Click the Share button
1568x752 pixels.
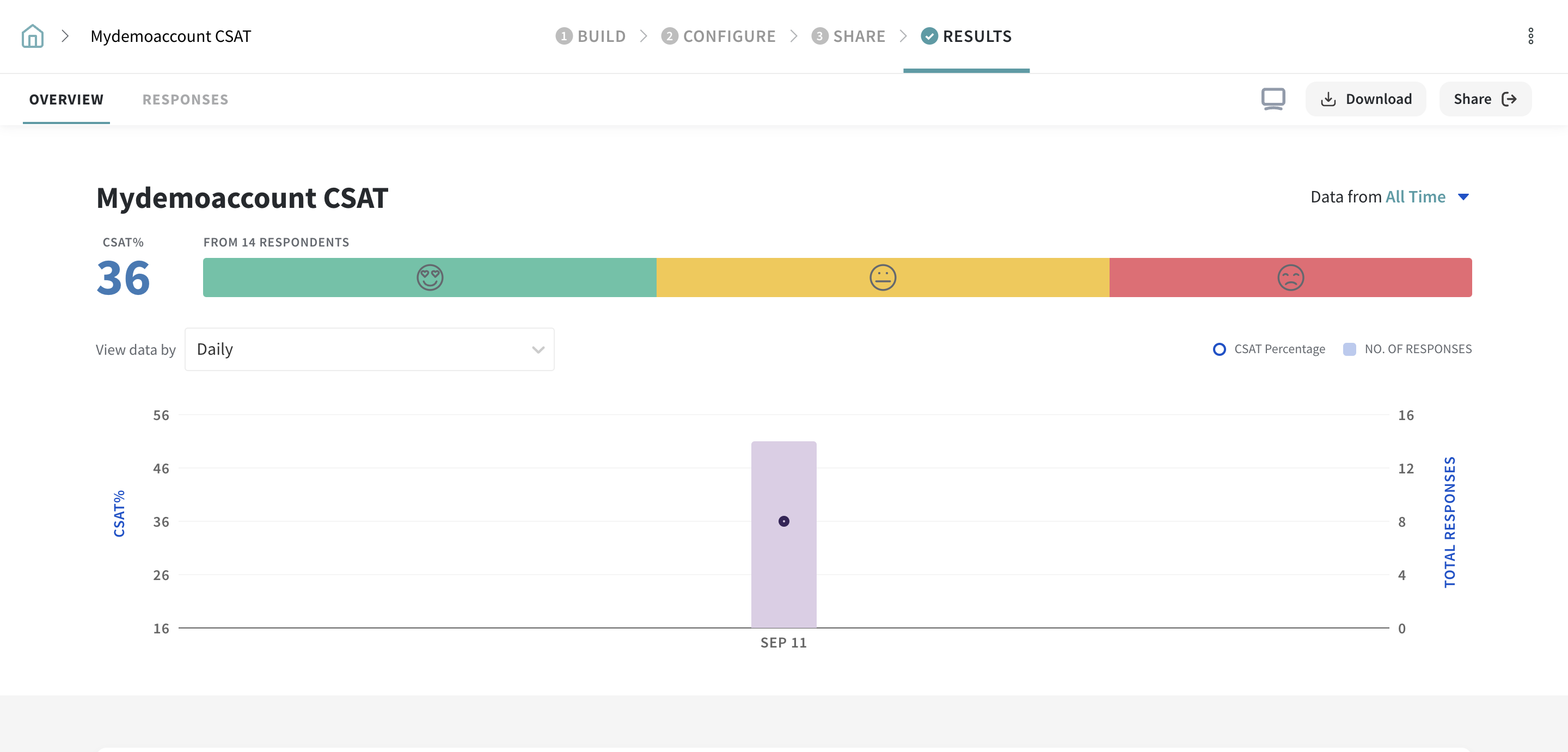1485,98
